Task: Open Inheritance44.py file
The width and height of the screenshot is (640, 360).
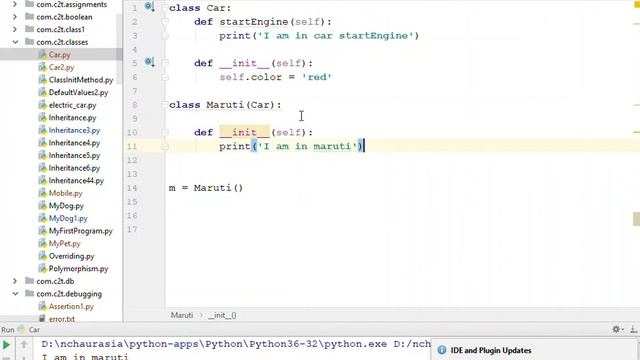Action: click(76, 180)
